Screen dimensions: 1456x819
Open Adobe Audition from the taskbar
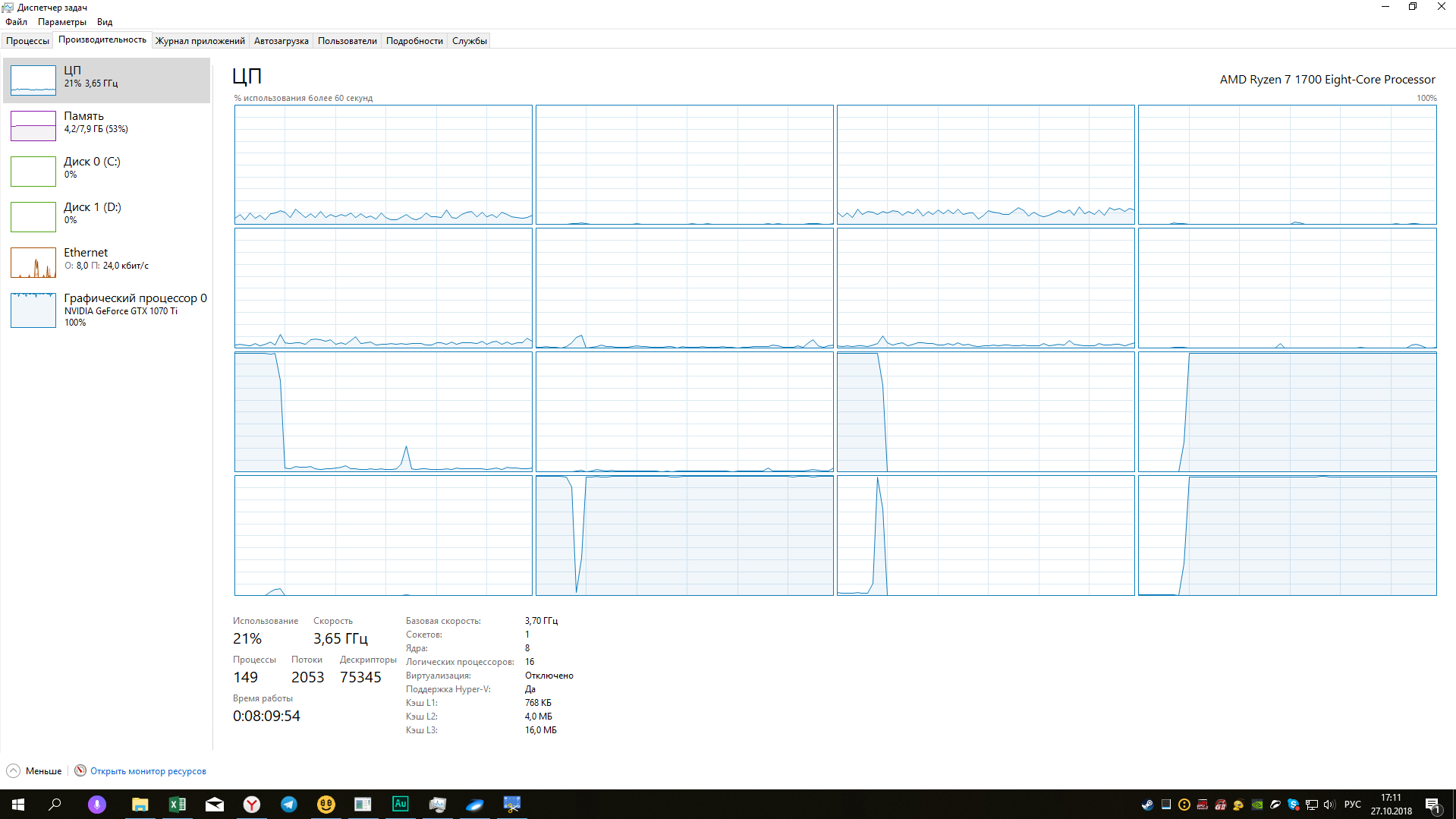point(401,805)
